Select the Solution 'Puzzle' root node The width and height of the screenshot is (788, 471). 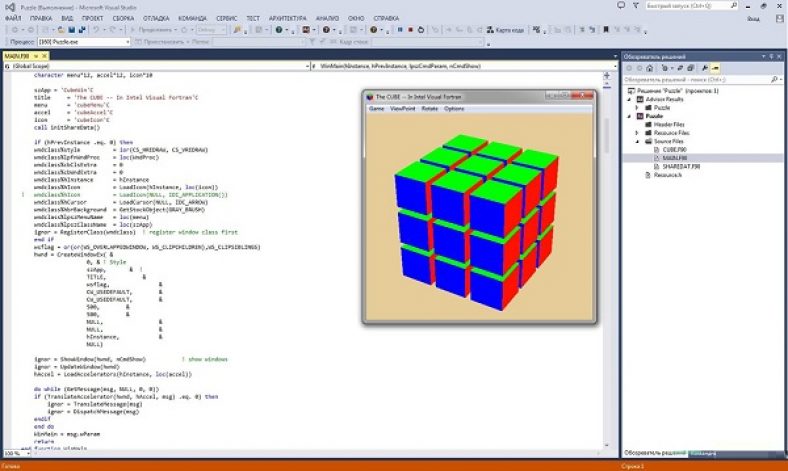[673, 91]
